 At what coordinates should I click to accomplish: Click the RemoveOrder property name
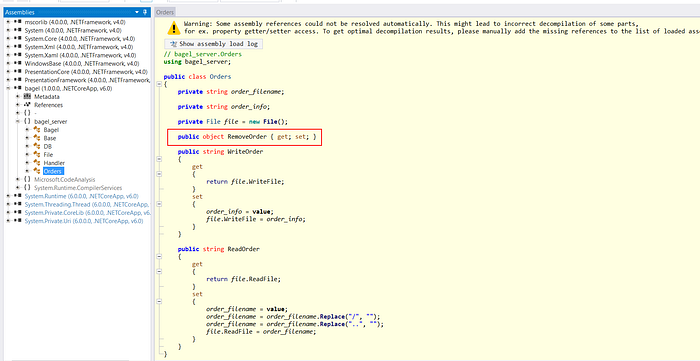(247, 137)
